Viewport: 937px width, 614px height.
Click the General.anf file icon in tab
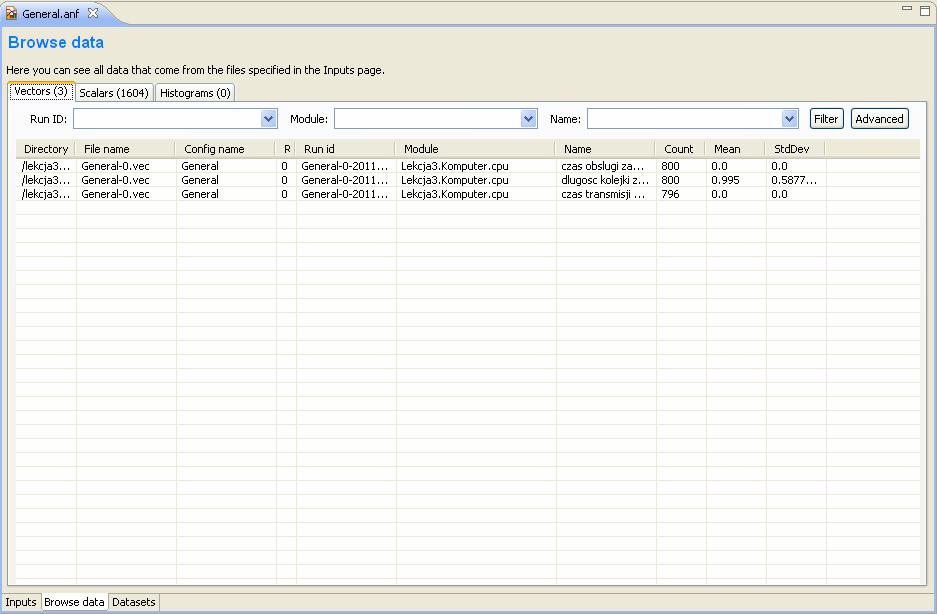coord(11,13)
